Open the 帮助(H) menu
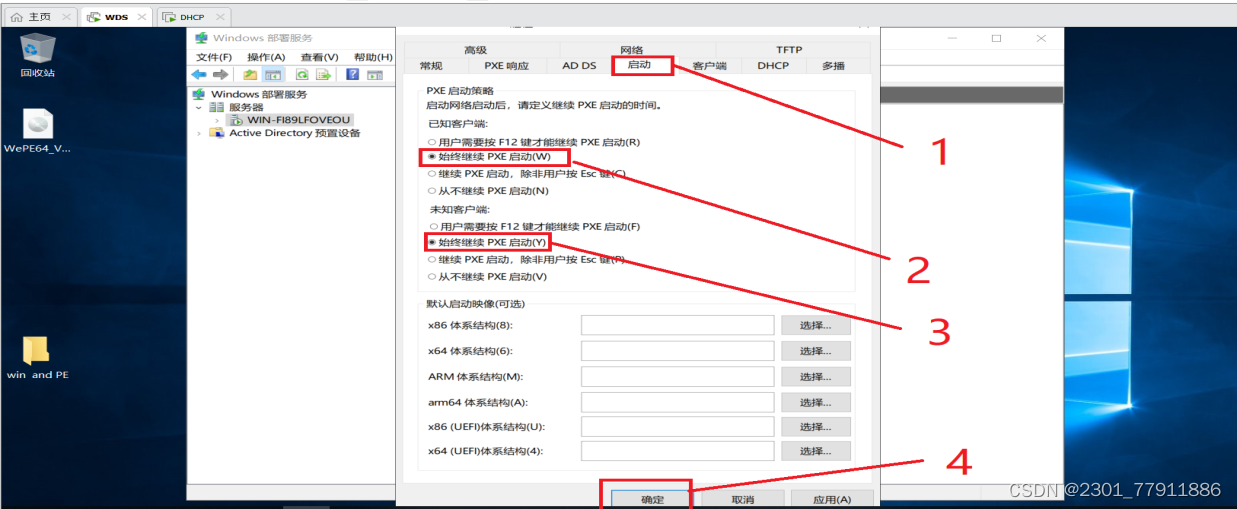The height and width of the screenshot is (509, 1237). pyautogui.click(x=373, y=57)
